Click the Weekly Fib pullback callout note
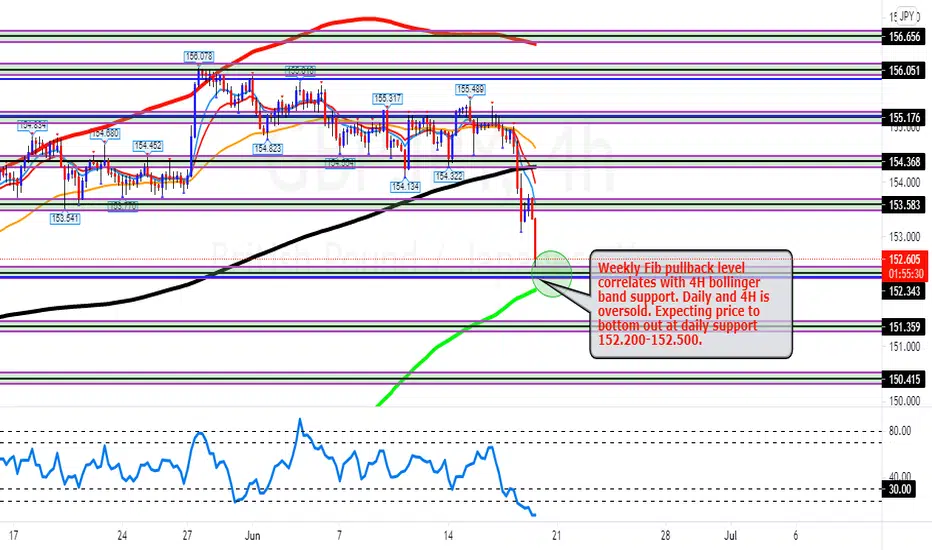 click(x=691, y=304)
